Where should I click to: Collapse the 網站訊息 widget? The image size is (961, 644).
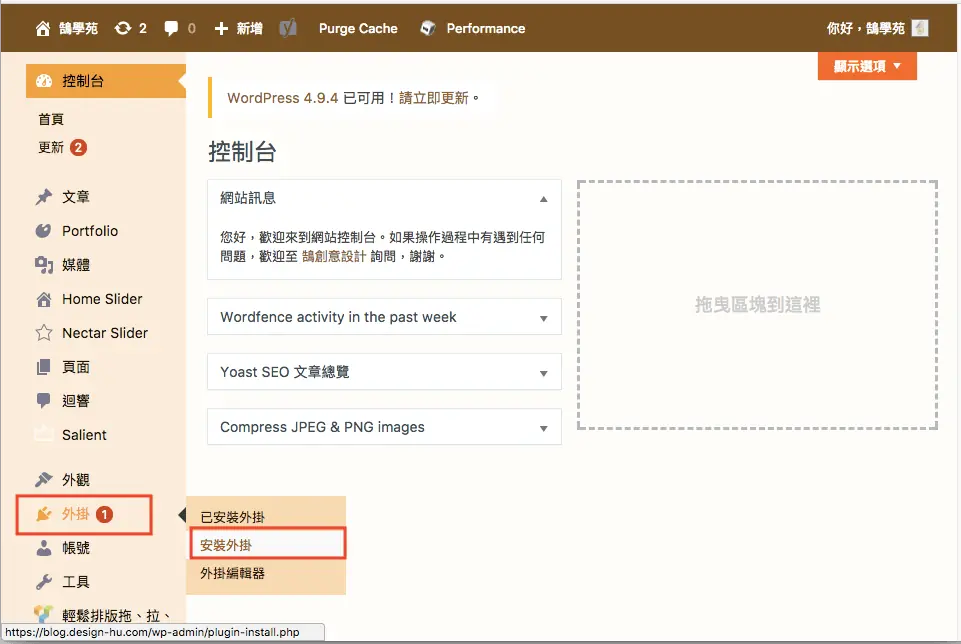(544, 199)
